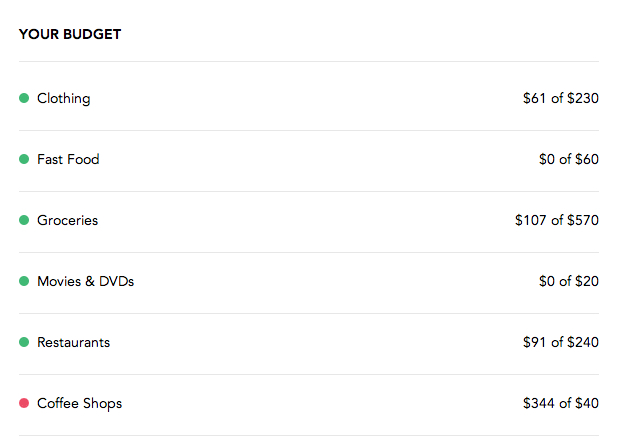Click the $570 Groceries budget limit
This screenshot has height=445, width=629.
(583, 220)
